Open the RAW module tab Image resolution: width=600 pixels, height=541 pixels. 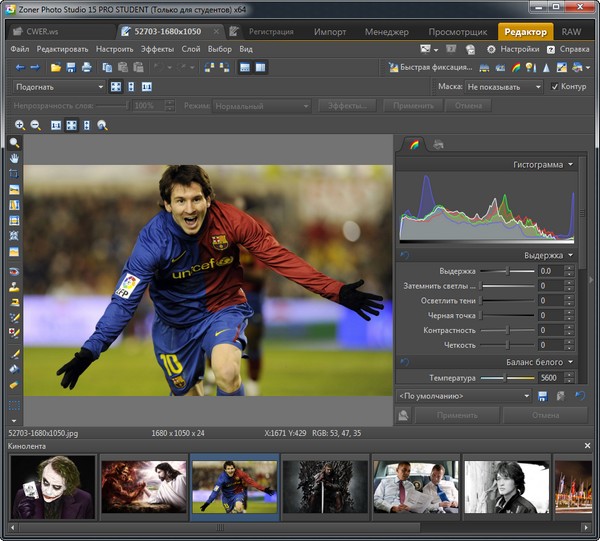(x=571, y=32)
